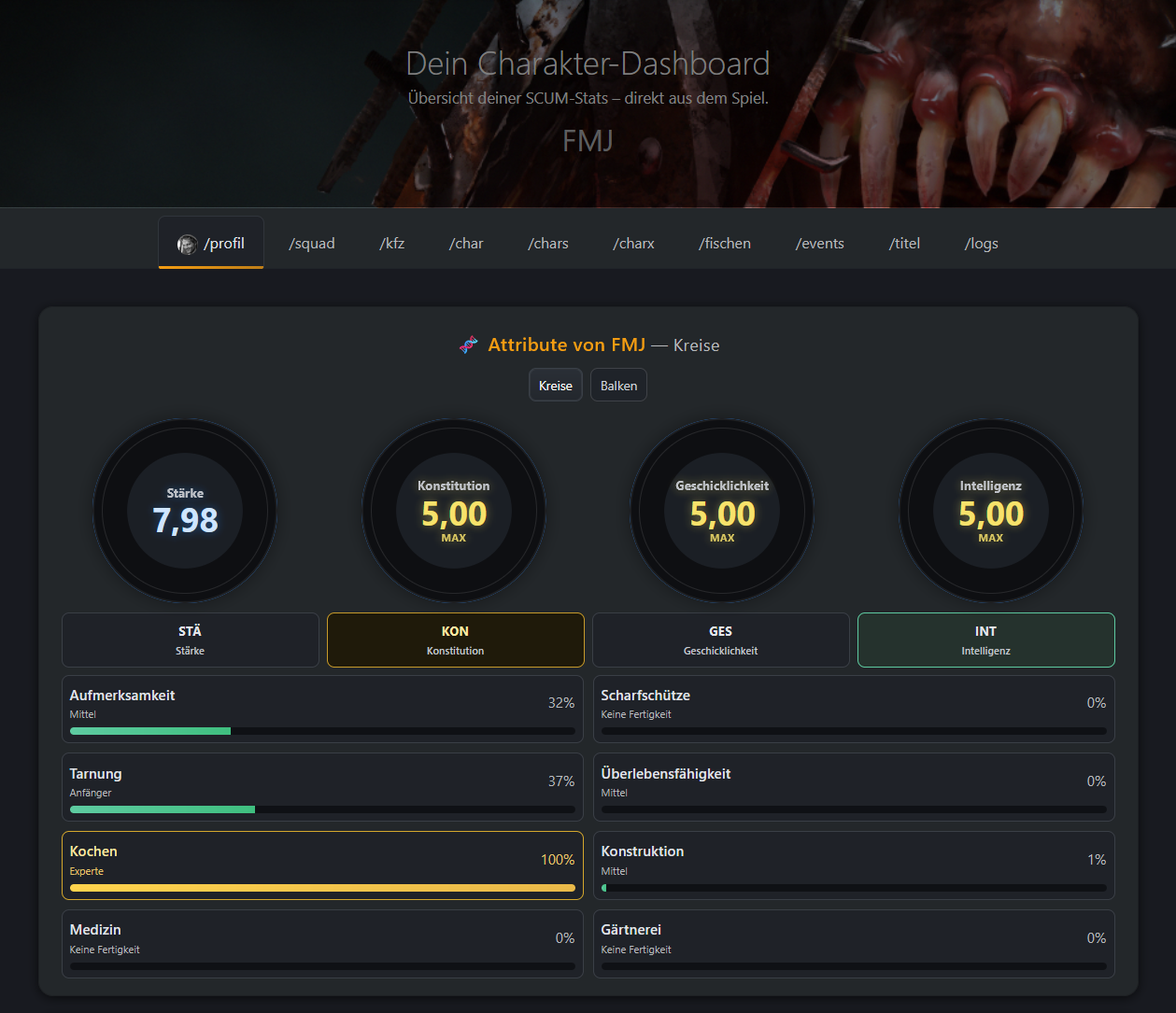1176x1013 pixels.
Task: Click the Scharfschütze skill name
Action: (645, 696)
